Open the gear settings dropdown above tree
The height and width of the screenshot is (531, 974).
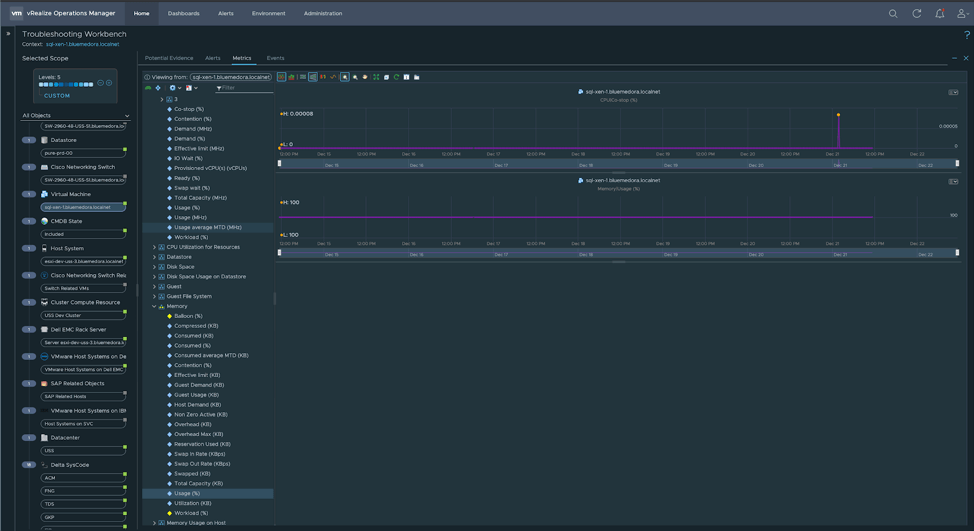175,88
